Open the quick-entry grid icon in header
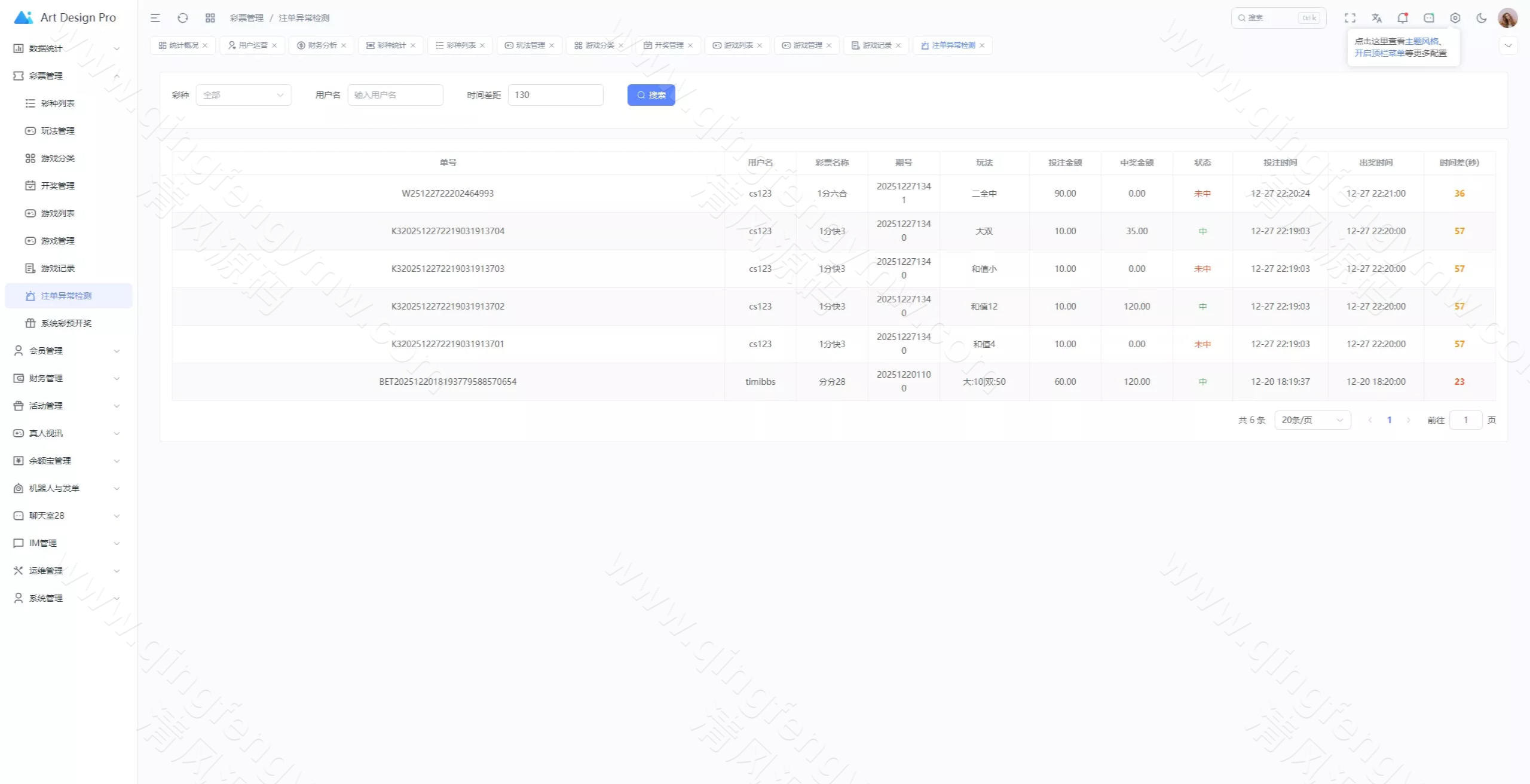This screenshot has height=784, width=1530. pos(210,18)
